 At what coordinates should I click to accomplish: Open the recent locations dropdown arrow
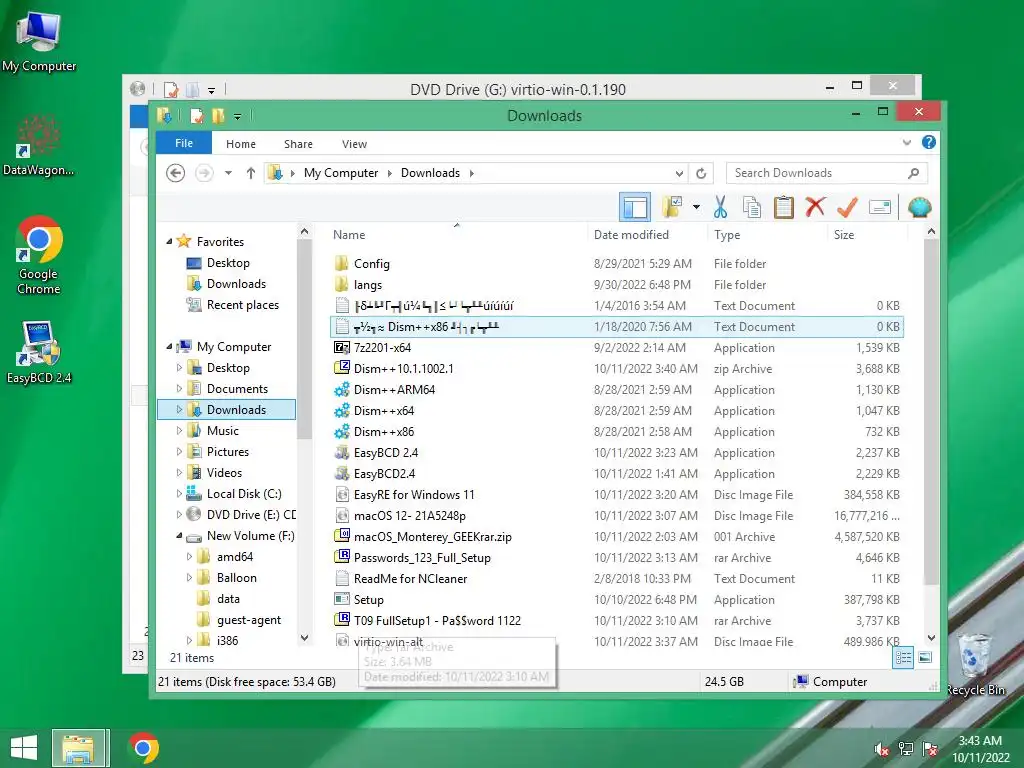tap(229, 173)
